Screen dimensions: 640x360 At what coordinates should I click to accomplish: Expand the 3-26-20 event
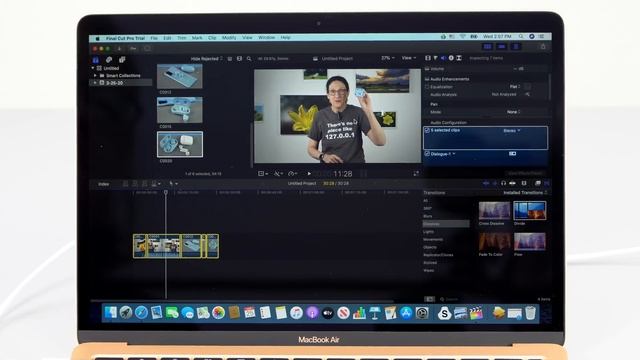(95, 83)
